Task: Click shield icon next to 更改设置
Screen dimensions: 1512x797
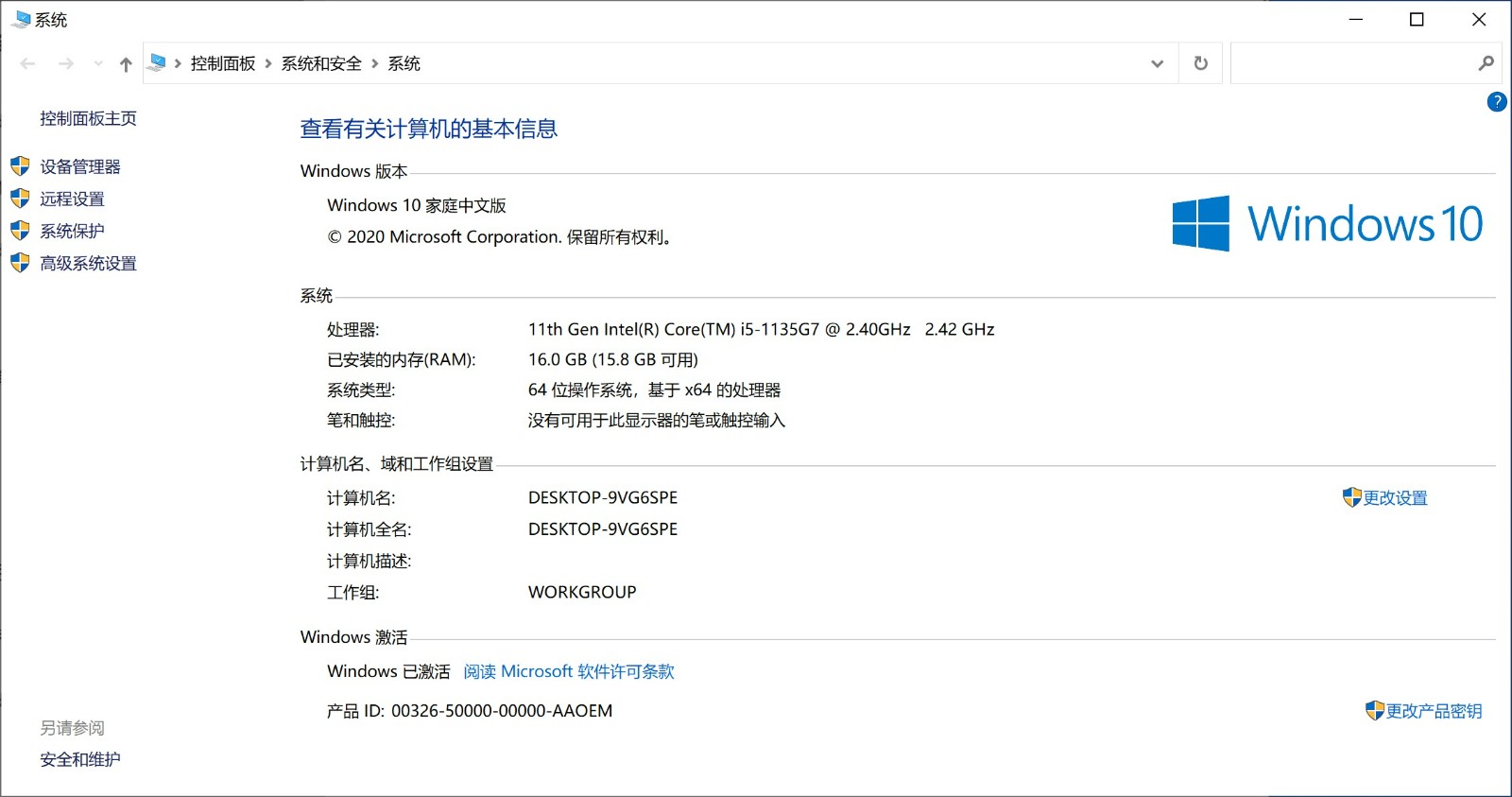Action: [x=1351, y=497]
